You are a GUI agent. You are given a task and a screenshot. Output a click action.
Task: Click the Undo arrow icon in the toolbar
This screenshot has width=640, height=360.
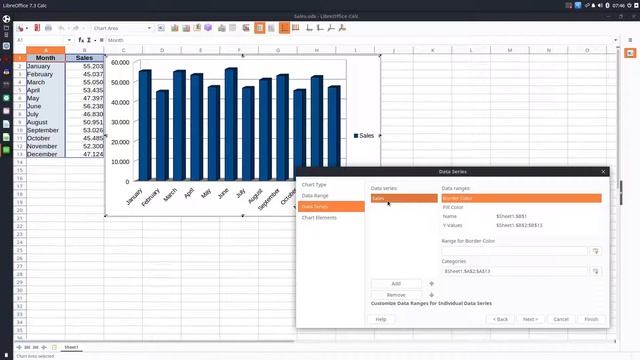click(61, 28)
